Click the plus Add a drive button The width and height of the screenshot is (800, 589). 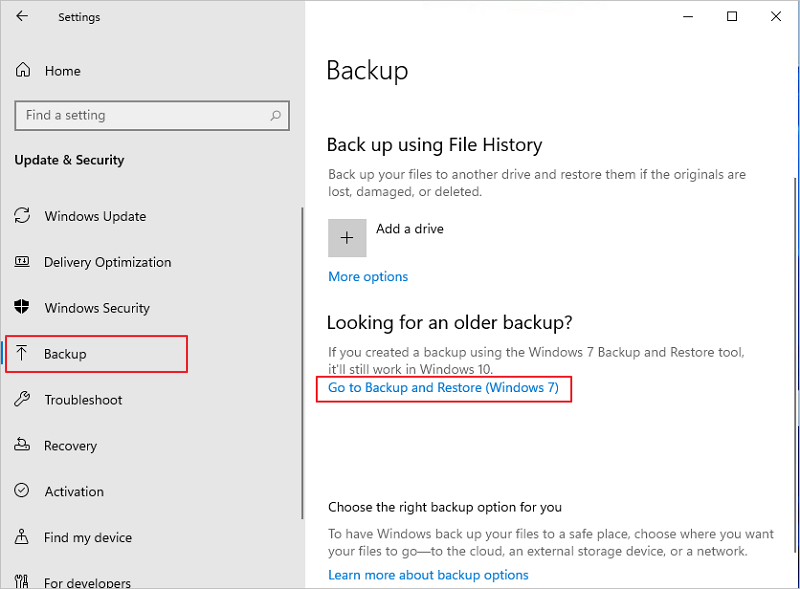click(347, 238)
